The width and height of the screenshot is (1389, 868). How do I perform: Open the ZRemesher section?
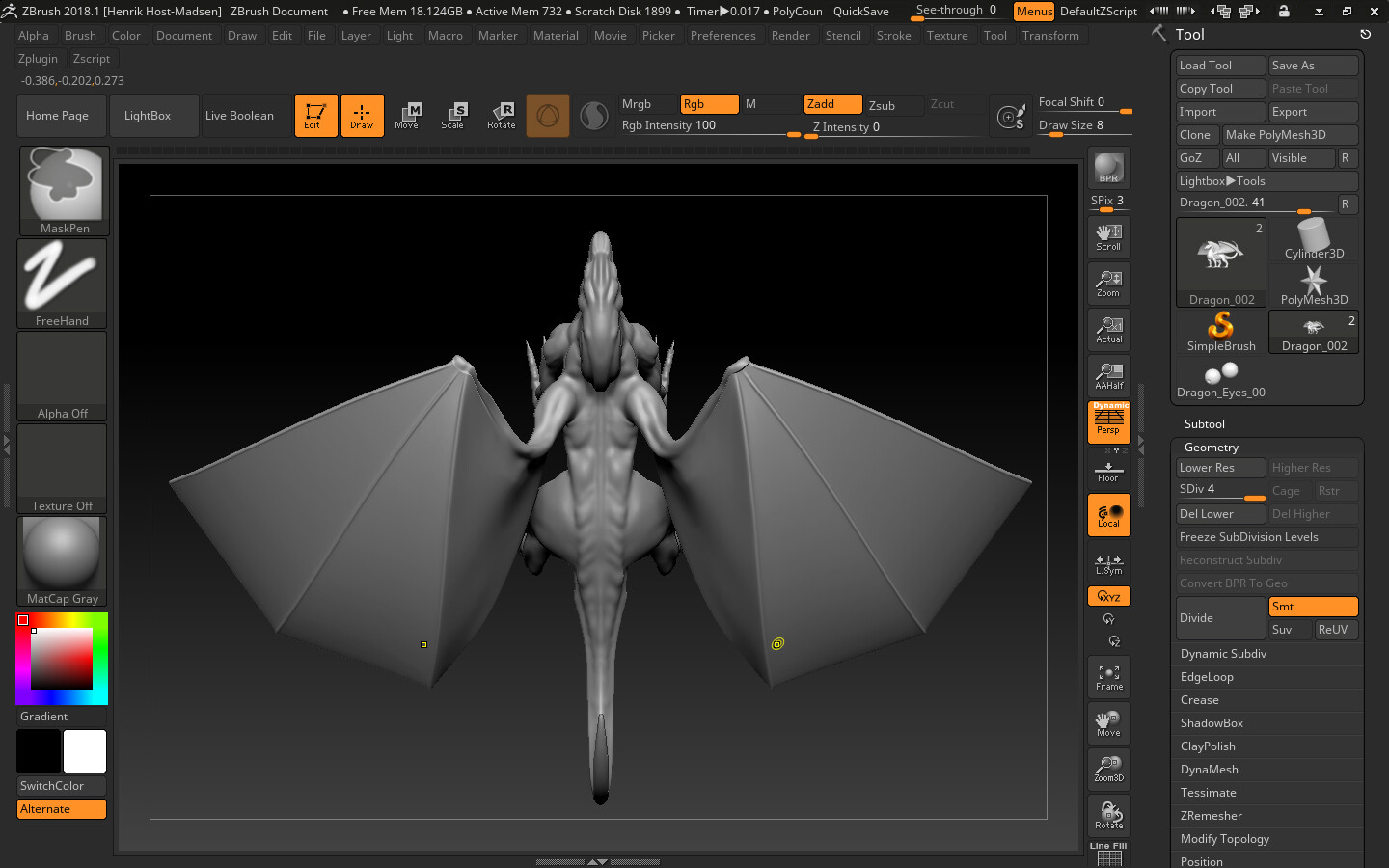click(x=1210, y=815)
